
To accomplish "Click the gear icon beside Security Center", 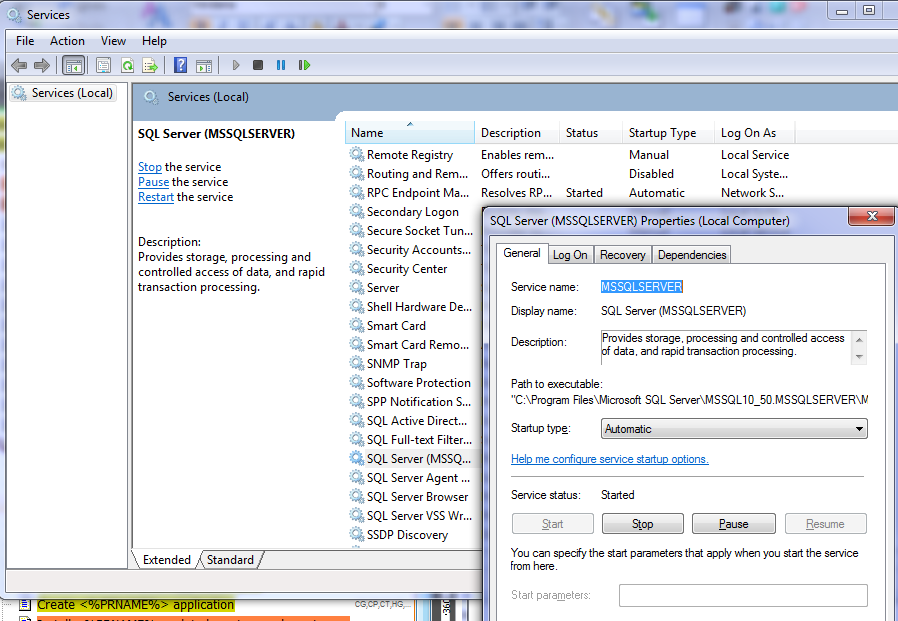I will tap(357, 268).
